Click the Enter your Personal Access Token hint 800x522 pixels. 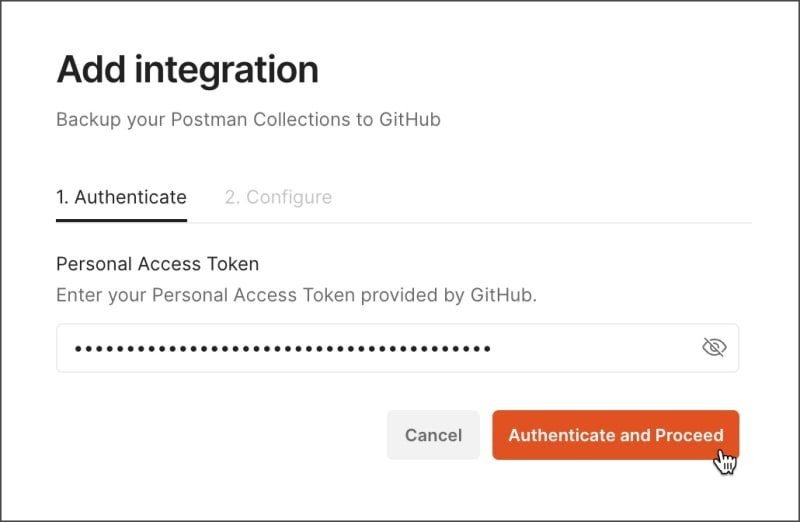pyautogui.click(x=296, y=295)
